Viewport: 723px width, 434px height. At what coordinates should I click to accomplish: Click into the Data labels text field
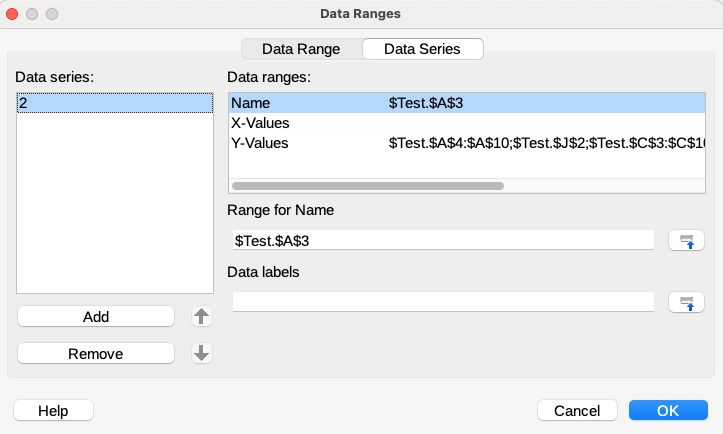tap(442, 301)
